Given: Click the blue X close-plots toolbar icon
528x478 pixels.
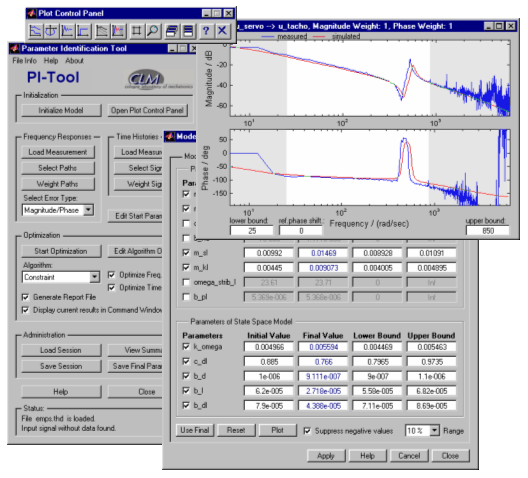Looking at the screenshot, I should click(x=222, y=31).
